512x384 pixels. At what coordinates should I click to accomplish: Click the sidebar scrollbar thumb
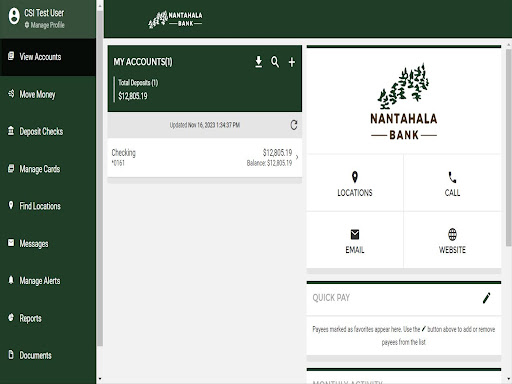coord(100,177)
